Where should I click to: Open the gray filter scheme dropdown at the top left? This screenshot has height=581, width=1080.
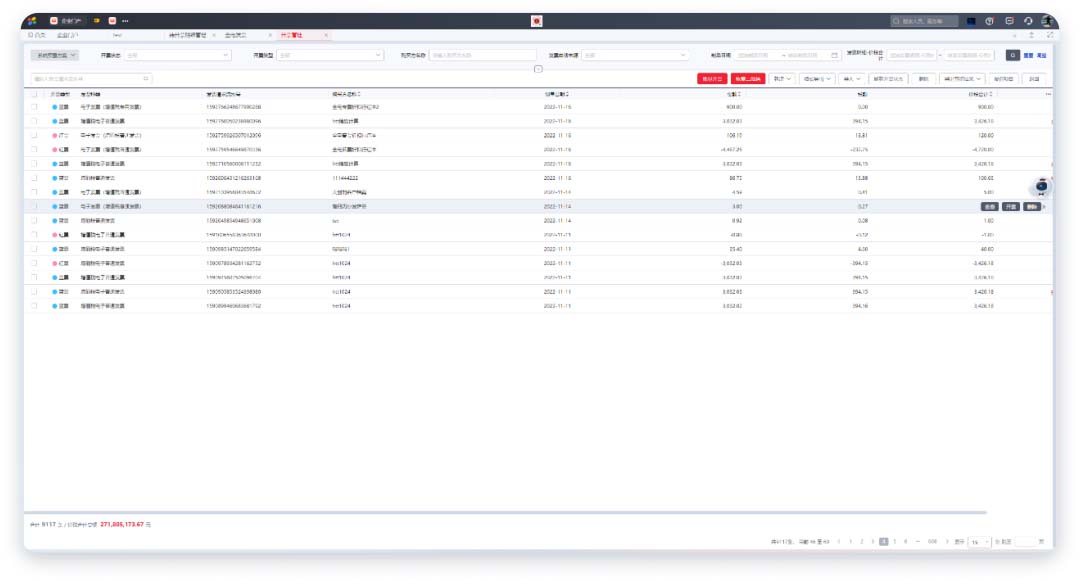[x=54, y=55]
